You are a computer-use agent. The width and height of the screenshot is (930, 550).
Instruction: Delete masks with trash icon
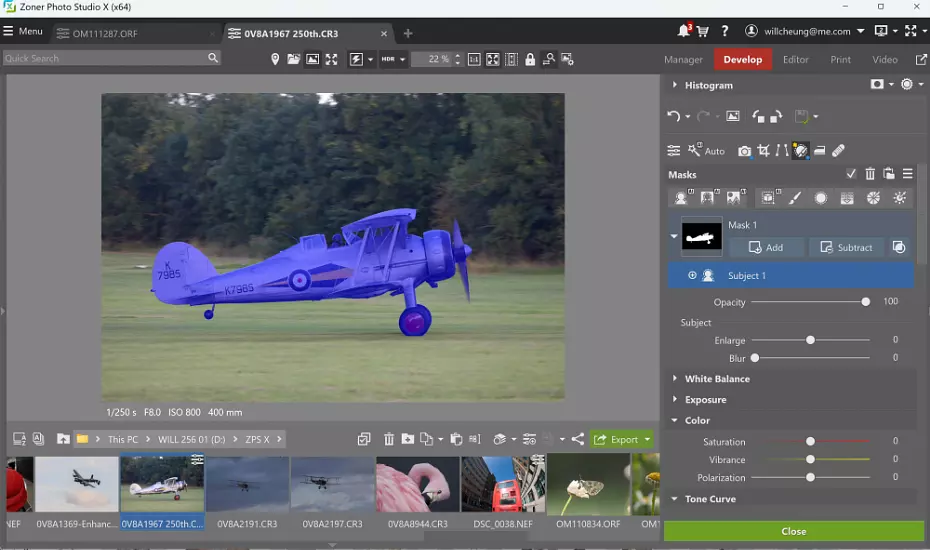point(870,174)
